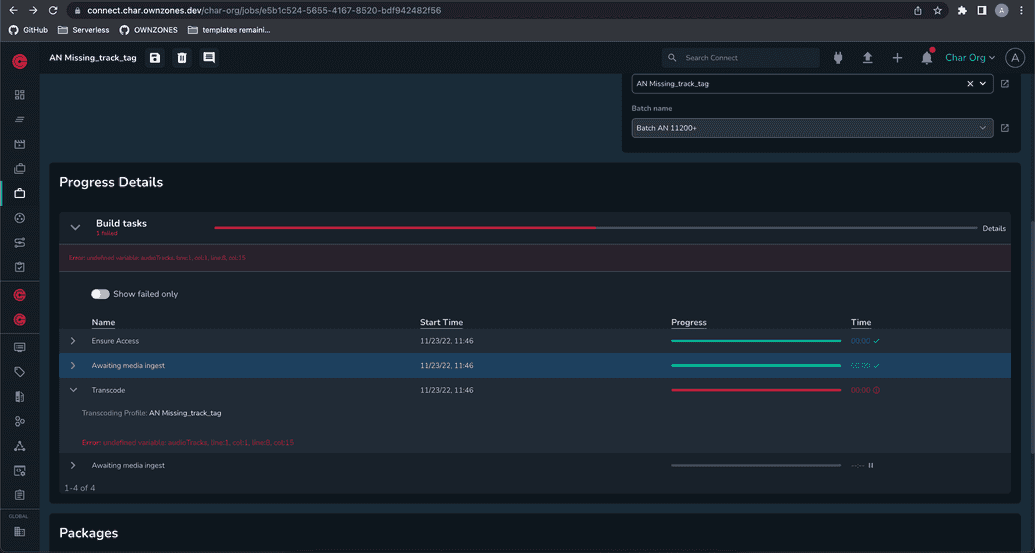The image size is (1035, 553).
Task: Open the AN Missing_track_tag dropdown arrow
Action: pyautogui.click(x=983, y=84)
